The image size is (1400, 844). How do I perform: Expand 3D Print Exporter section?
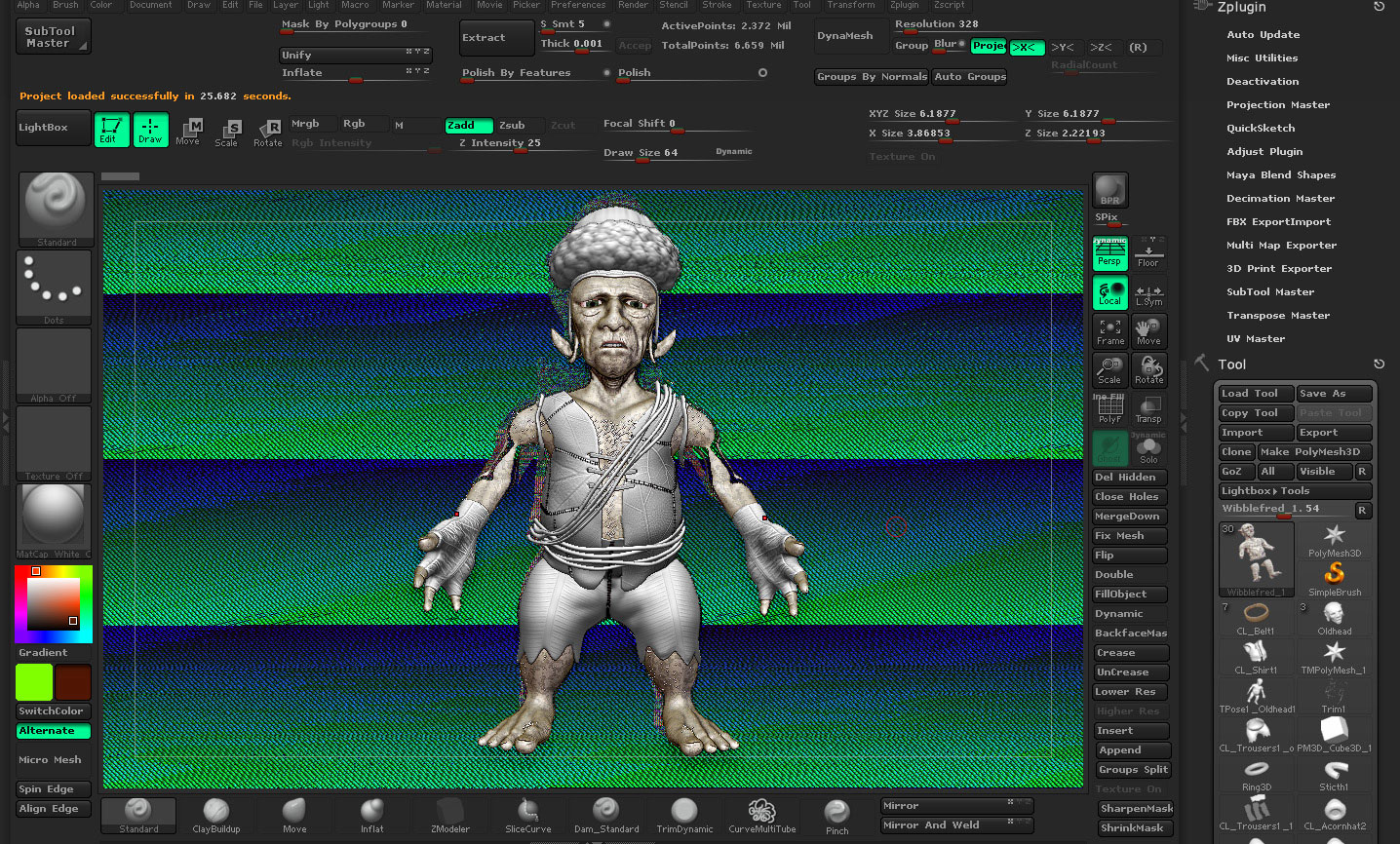[x=1279, y=269]
